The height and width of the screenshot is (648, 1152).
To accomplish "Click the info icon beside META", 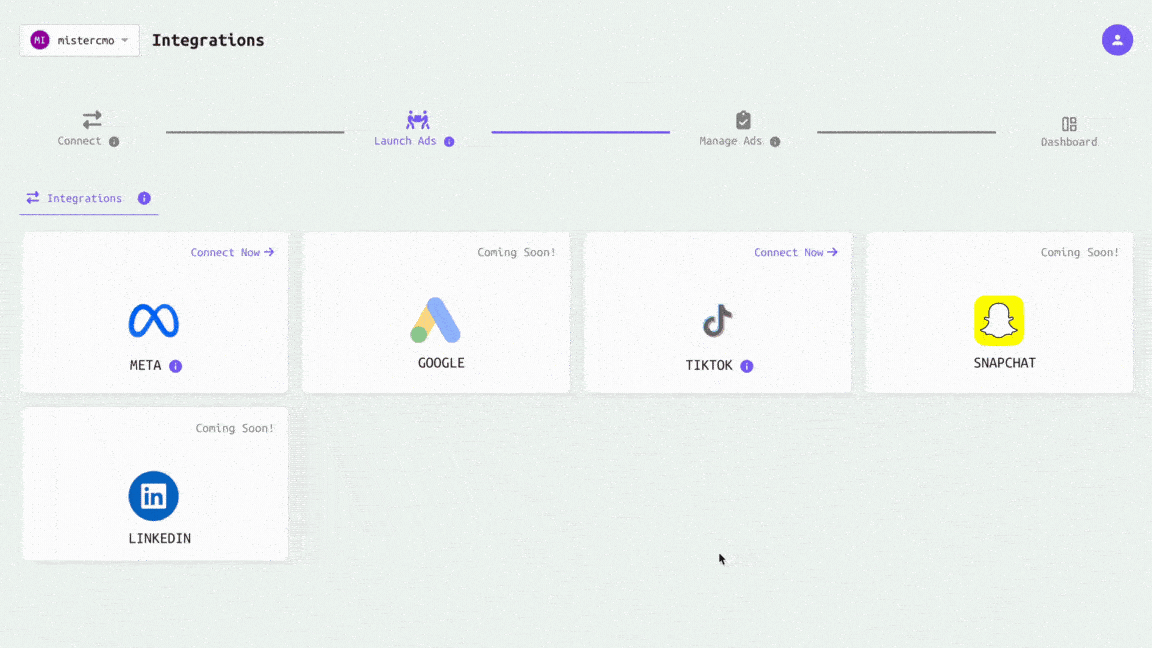I will tap(176, 366).
